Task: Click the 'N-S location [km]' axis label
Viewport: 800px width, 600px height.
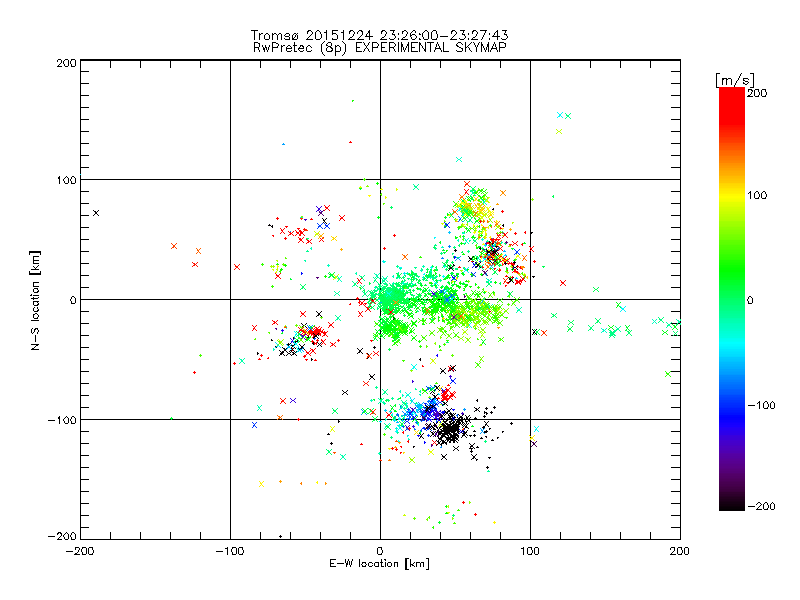Action: click(35, 300)
